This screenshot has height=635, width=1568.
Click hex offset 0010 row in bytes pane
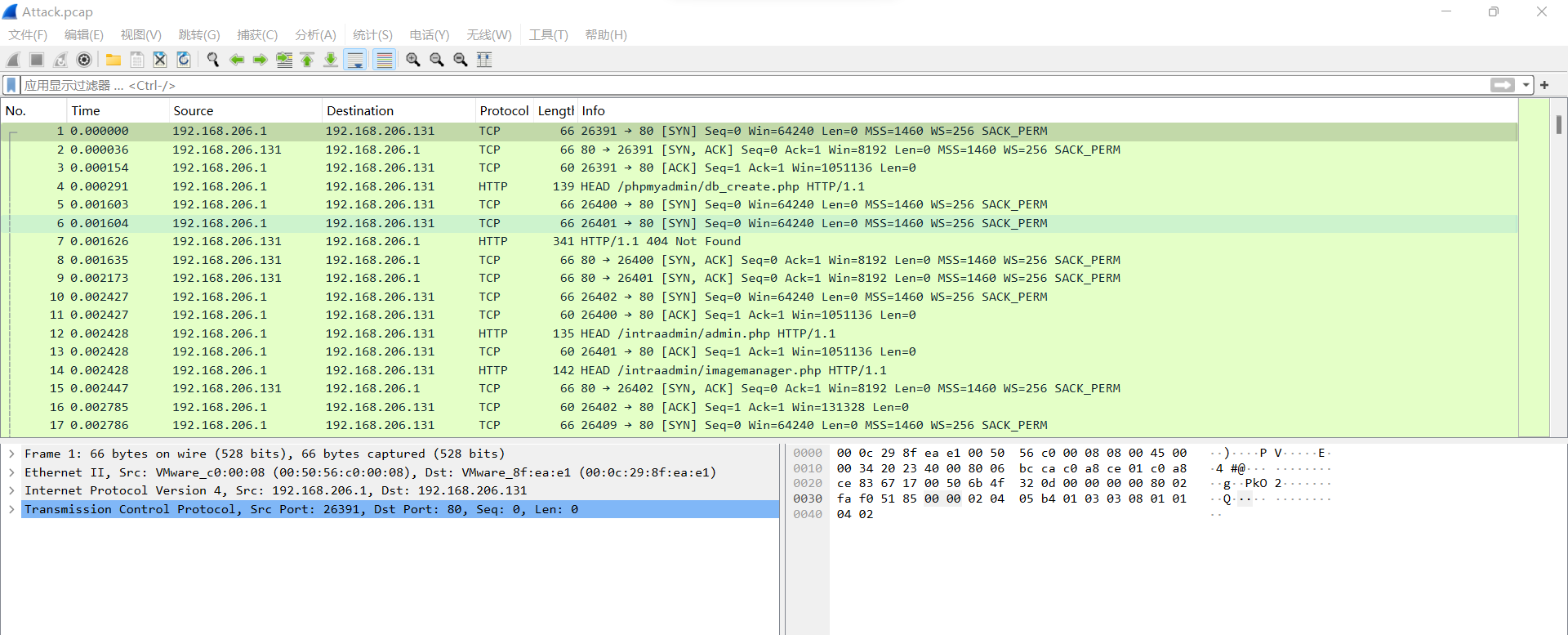click(808, 468)
